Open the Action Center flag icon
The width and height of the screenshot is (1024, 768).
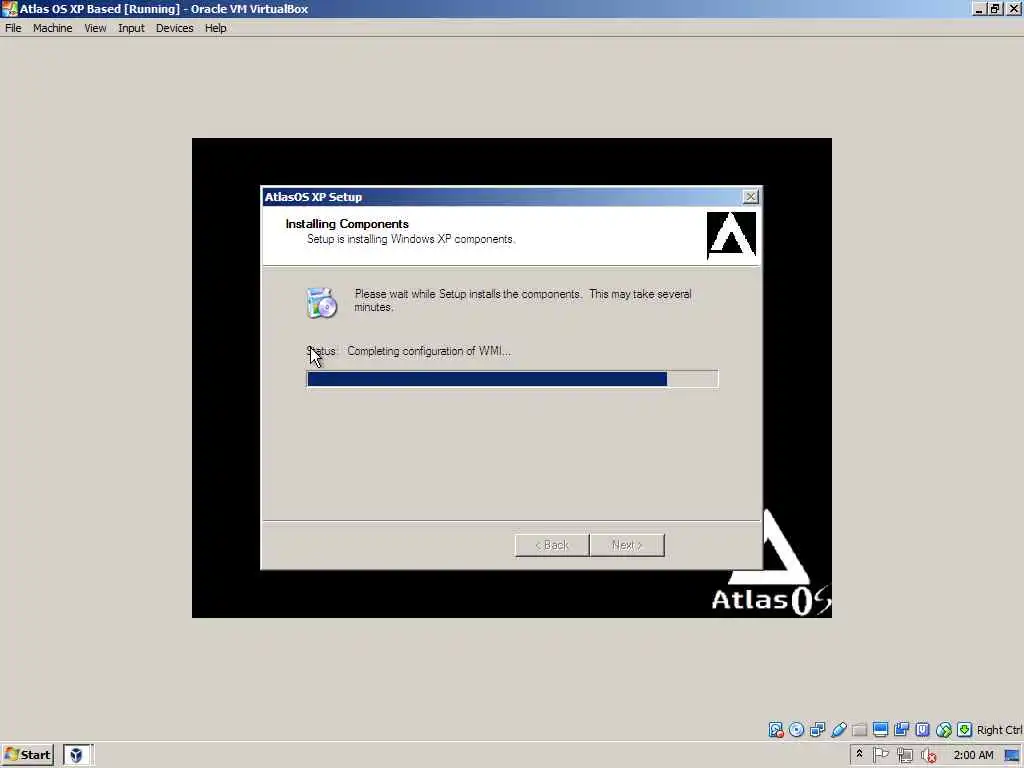pos(880,755)
